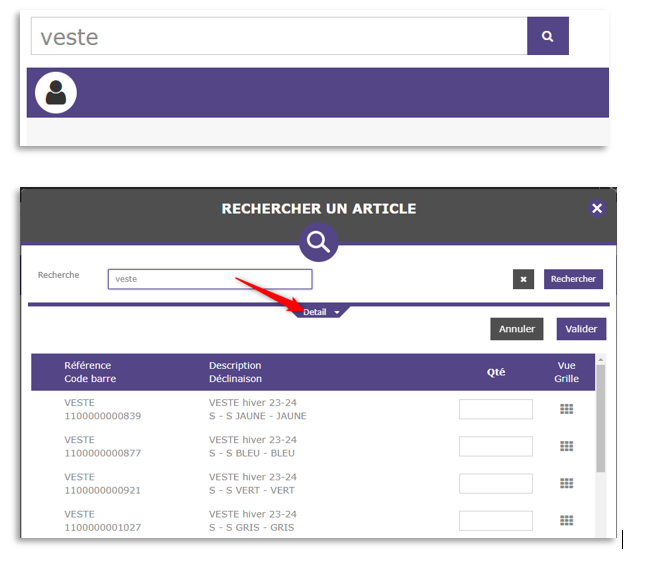Click the S - S JAUNE - JAUNE variant

pyautogui.click(x=258, y=416)
